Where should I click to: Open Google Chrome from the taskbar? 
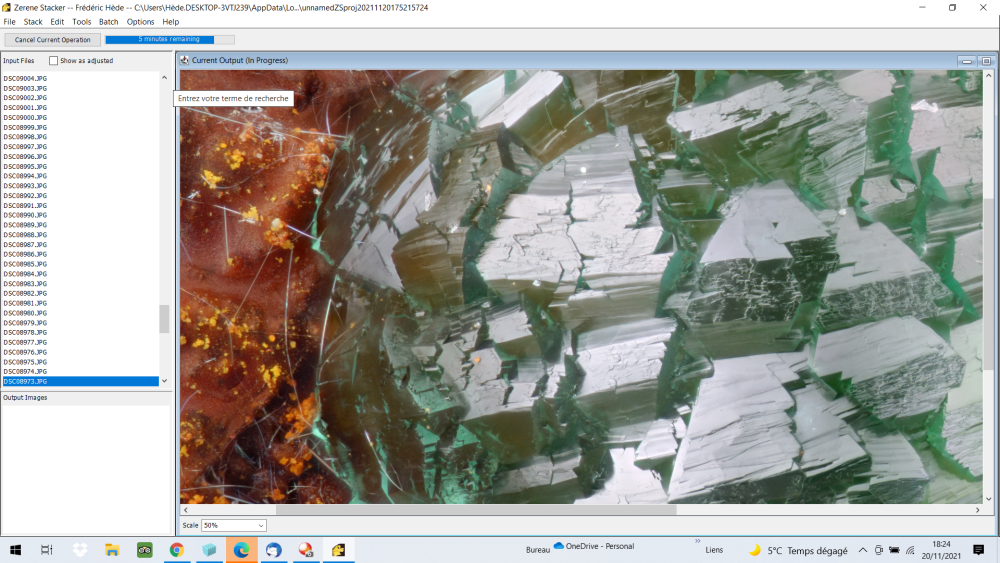click(177, 550)
